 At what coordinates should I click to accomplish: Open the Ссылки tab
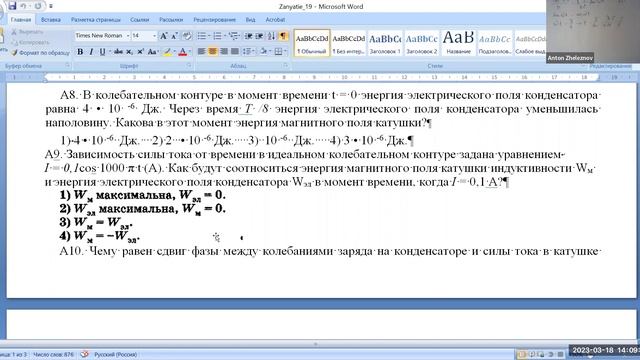[x=140, y=20]
